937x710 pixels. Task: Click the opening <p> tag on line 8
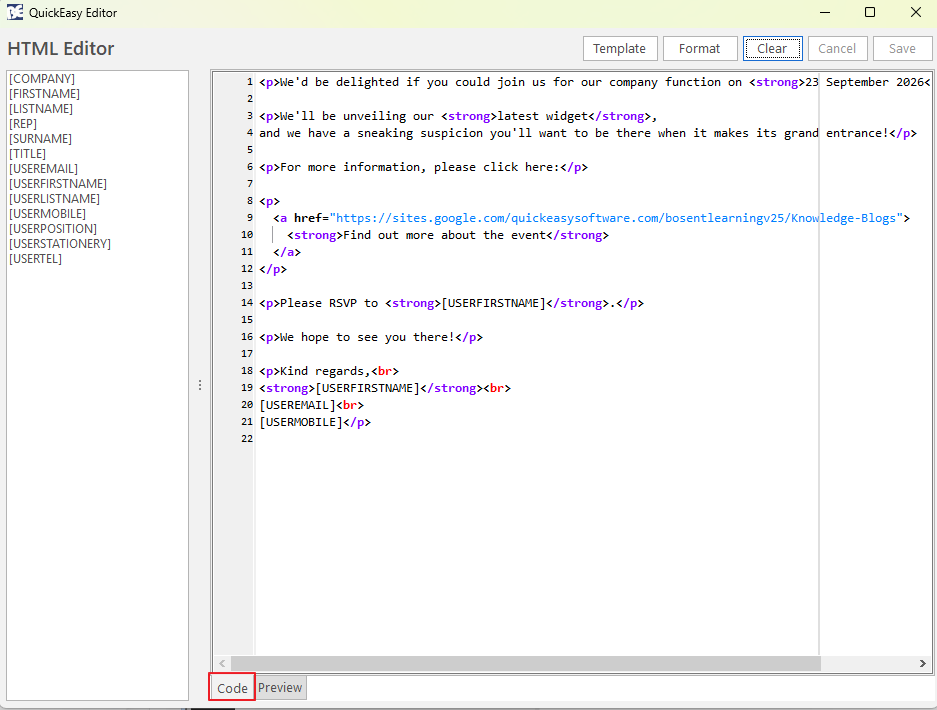point(269,201)
